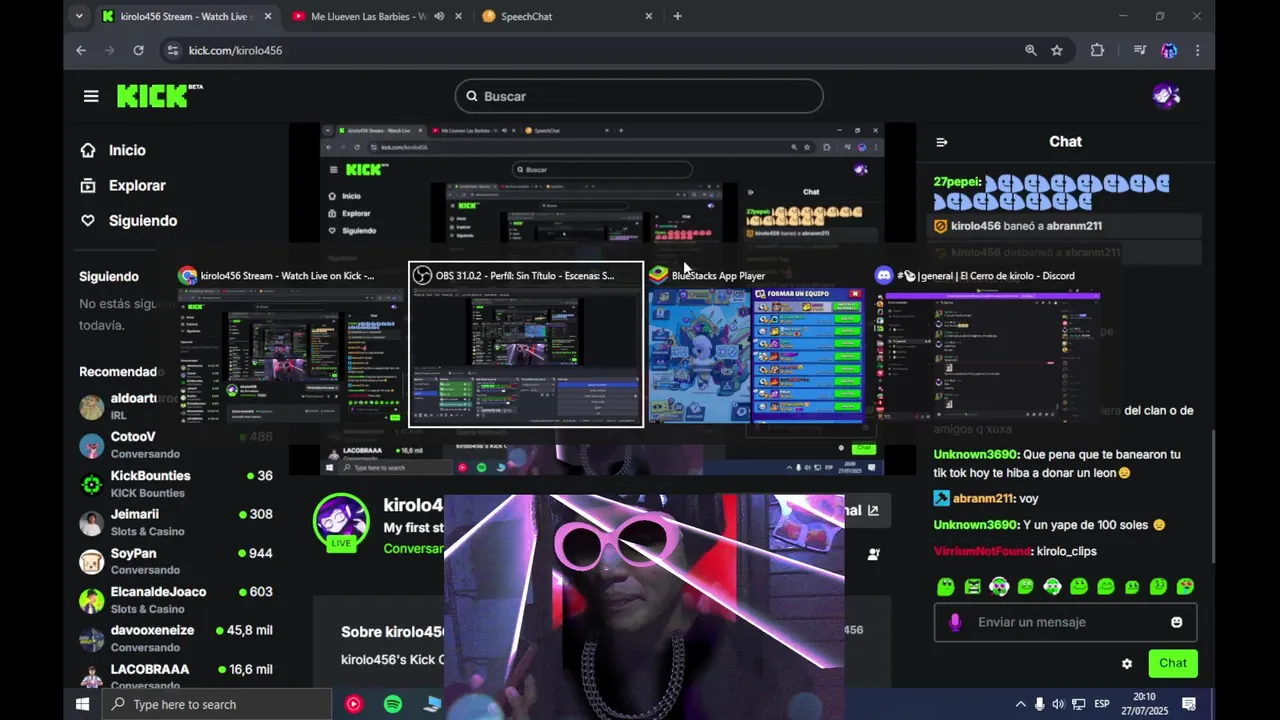This screenshot has width=1280, height=720.
Task: Open Chrome media control icon
Action: (1139, 50)
